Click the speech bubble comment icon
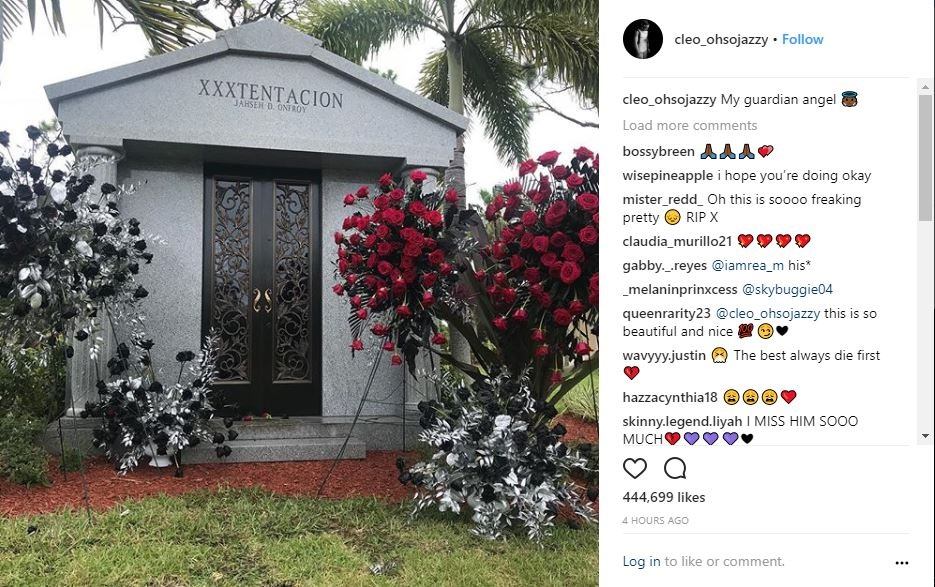This screenshot has height=587, width=935. 675,468
